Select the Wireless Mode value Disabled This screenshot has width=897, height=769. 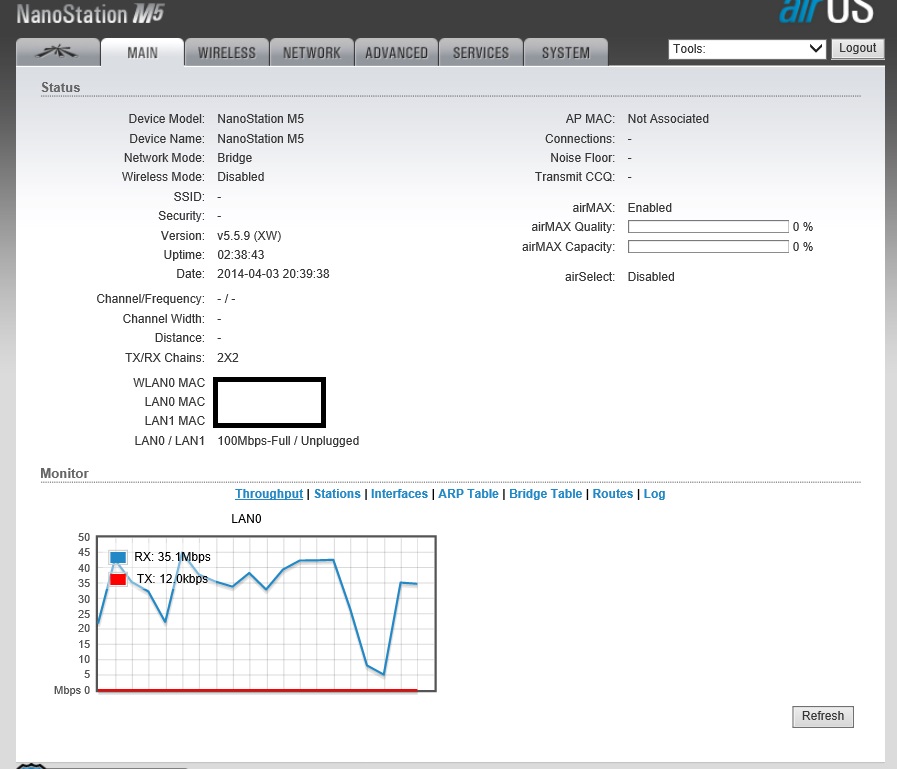(241, 177)
